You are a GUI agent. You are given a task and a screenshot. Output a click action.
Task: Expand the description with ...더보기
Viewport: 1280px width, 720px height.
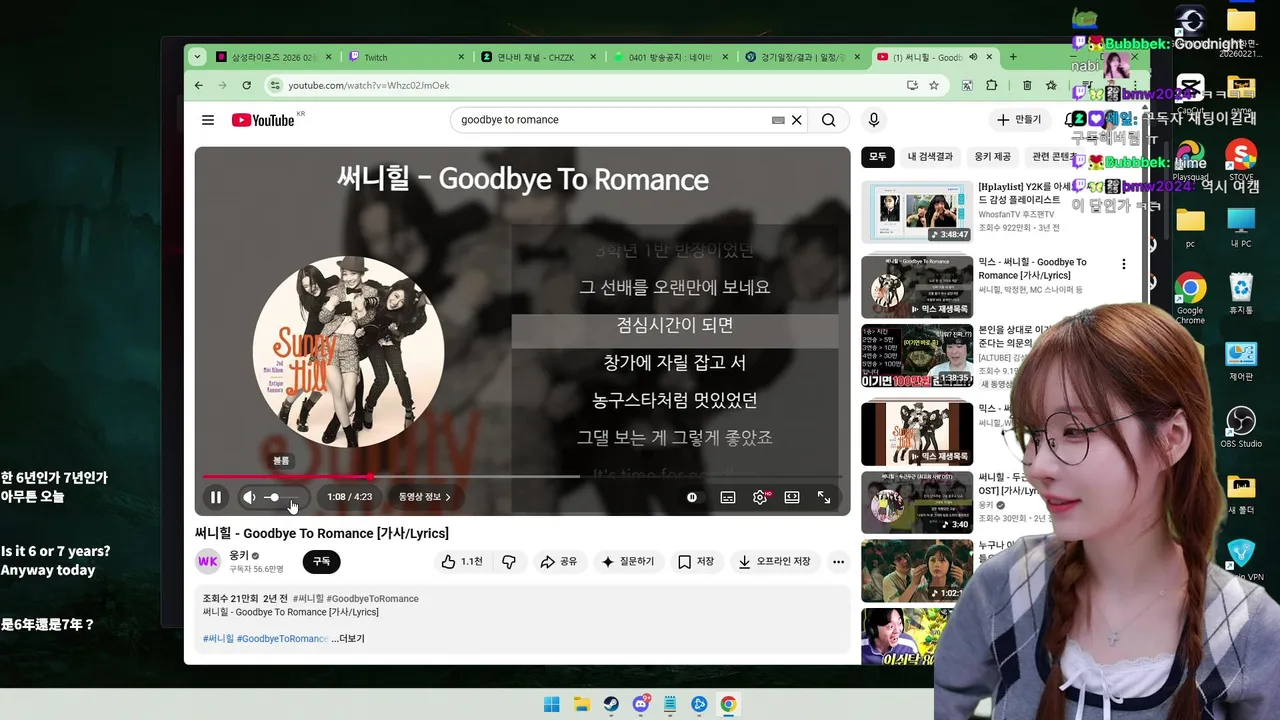click(348, 639)
